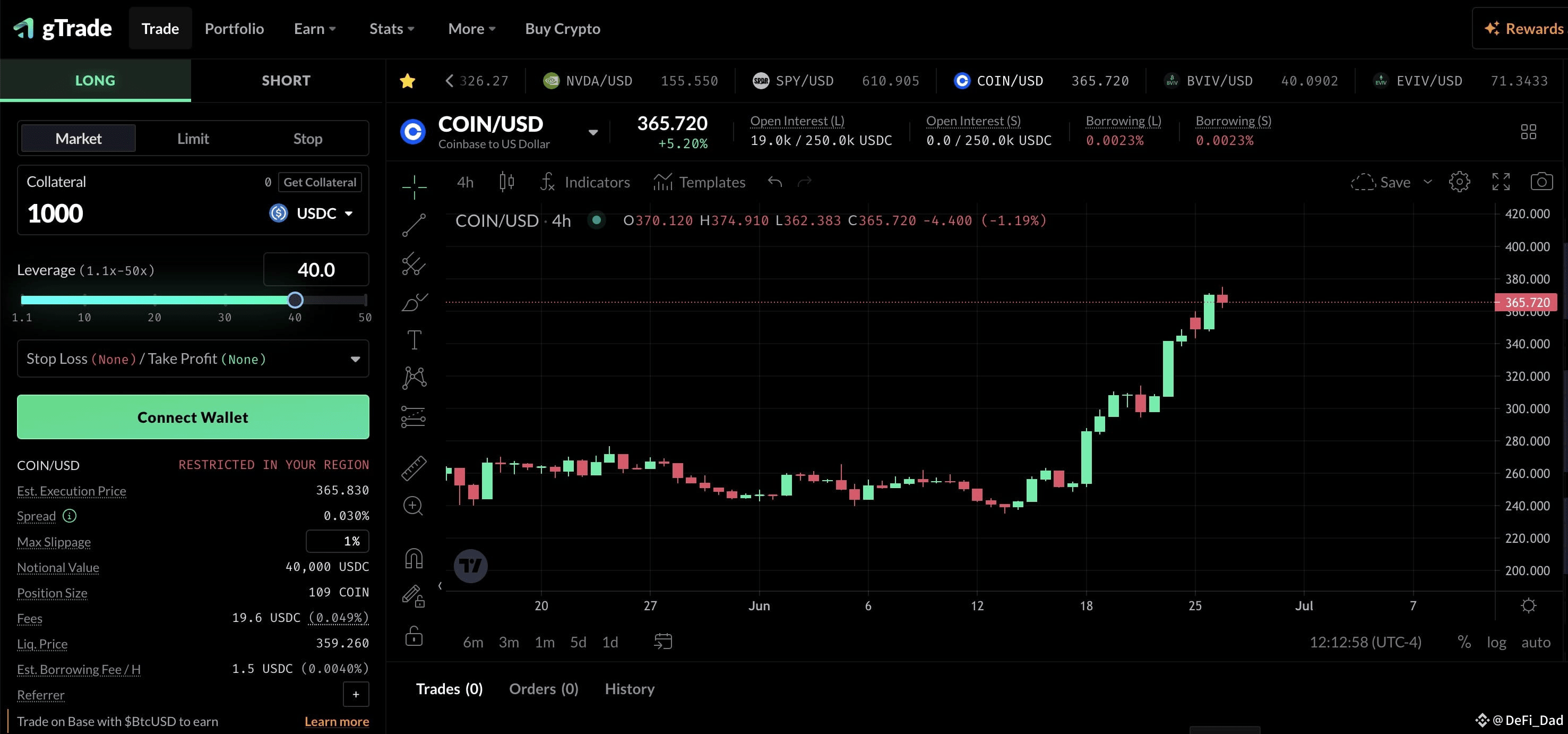Toggle auto price scale
The height and width of the screenshot is (734, 1568).
(1536, 642)
